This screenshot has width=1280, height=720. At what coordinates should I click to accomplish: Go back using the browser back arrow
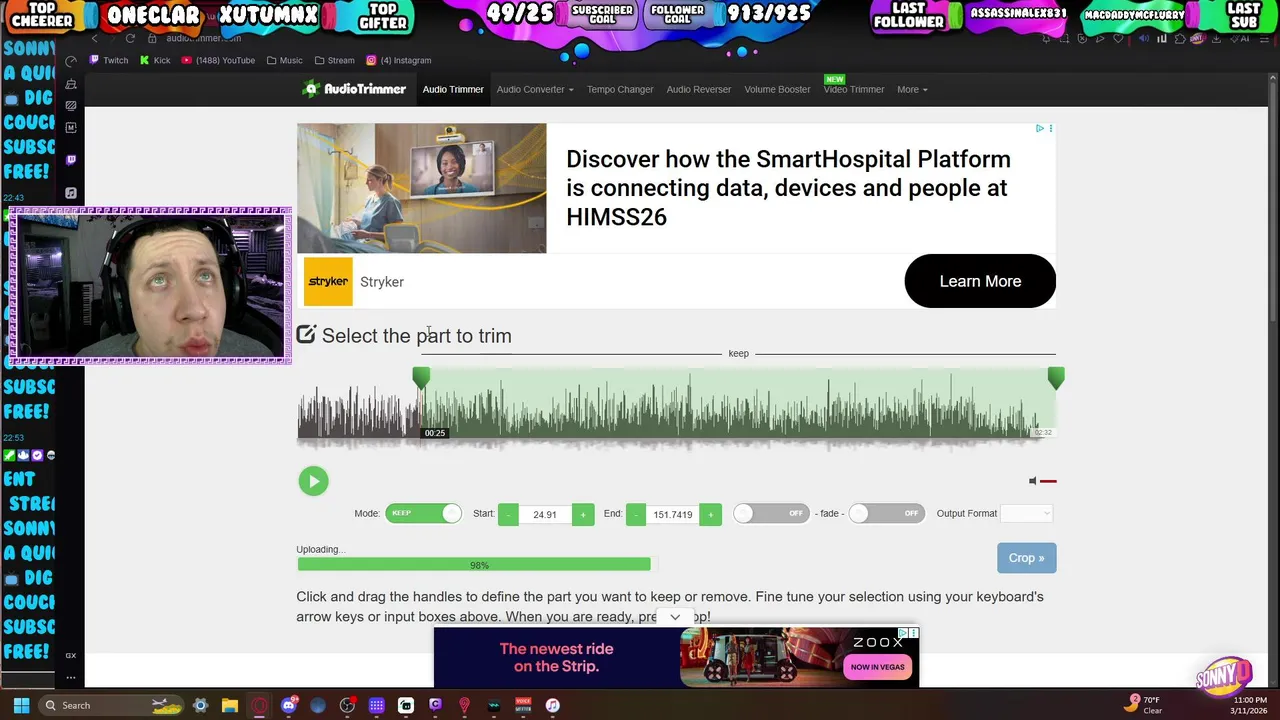[x=94, y=38]
